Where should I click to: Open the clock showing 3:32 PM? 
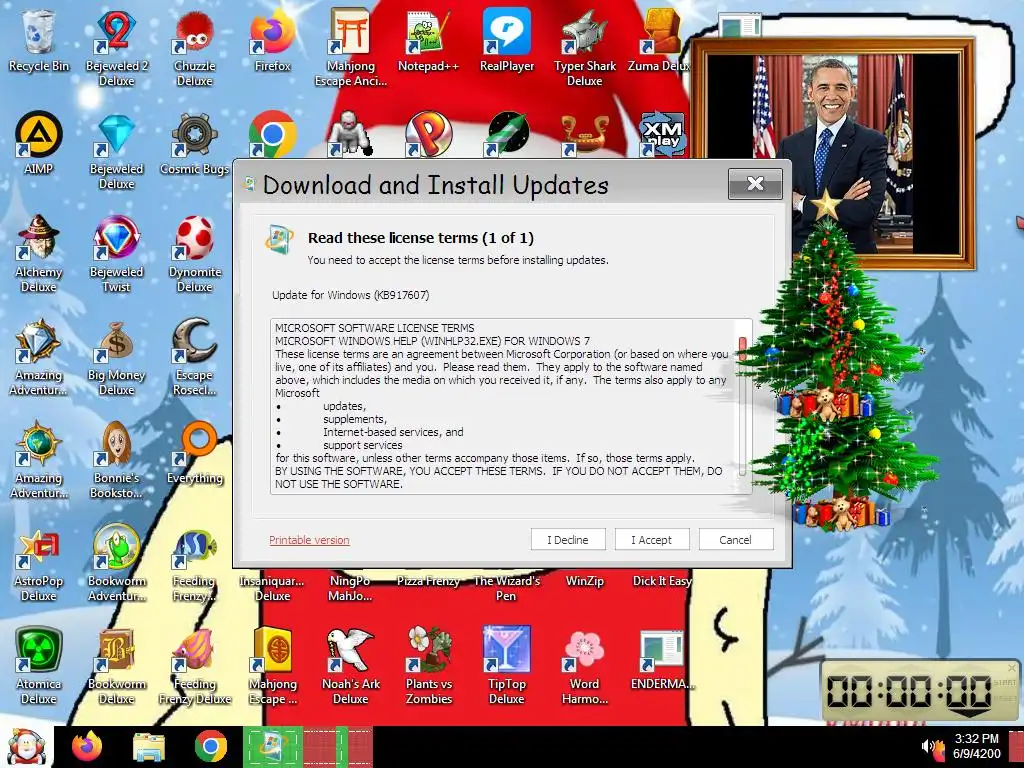[976, 746]
